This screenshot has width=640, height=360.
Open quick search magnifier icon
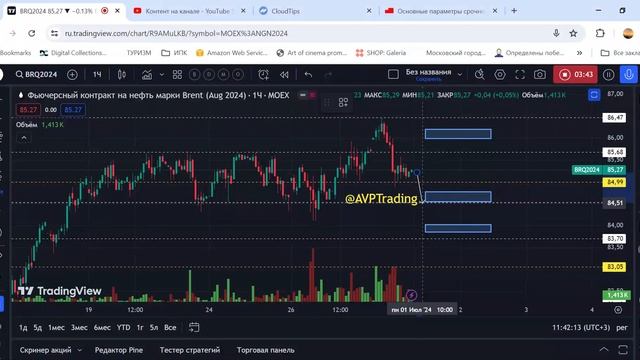[480, 74]
